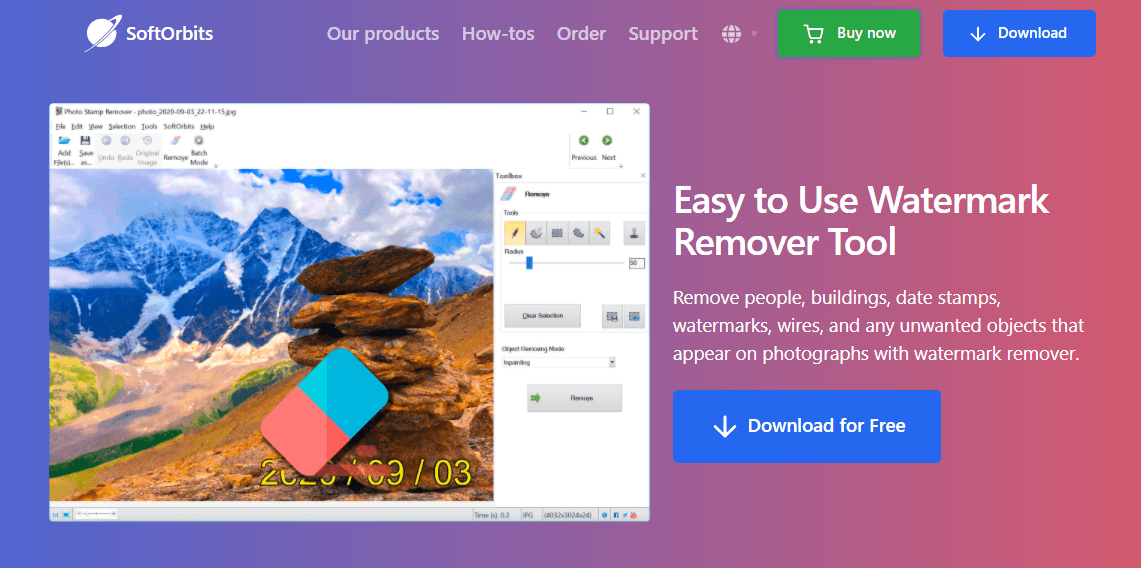Image resolution: width=1141 pixels, height=568 pixels.
Task: Open the View menu in Photo Stamp Remover
Action: (95, 127)
